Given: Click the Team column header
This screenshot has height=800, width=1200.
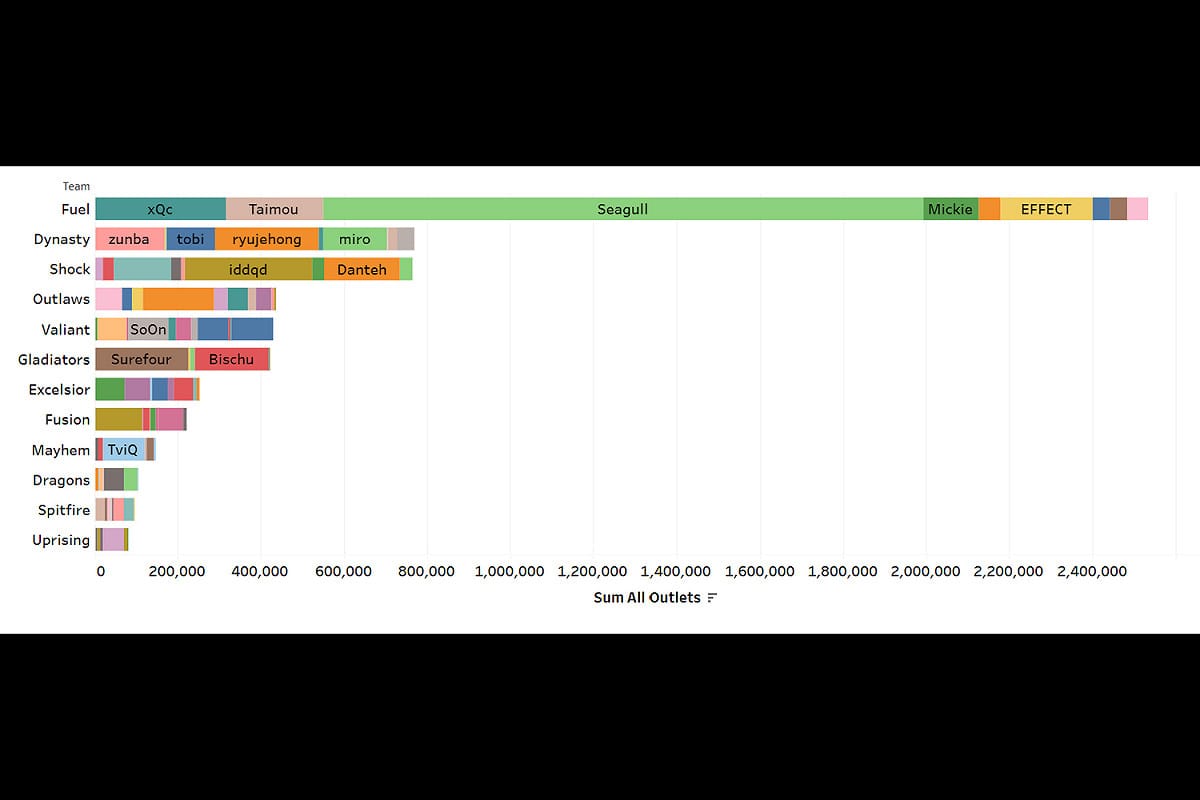Looking at the screenshot, I should pos(76,186).
